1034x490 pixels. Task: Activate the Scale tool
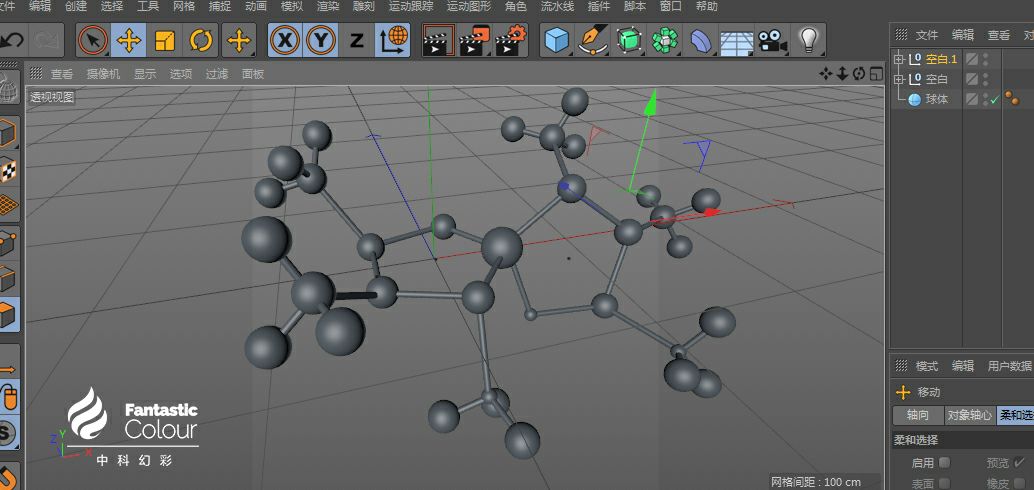click(165, 41)
